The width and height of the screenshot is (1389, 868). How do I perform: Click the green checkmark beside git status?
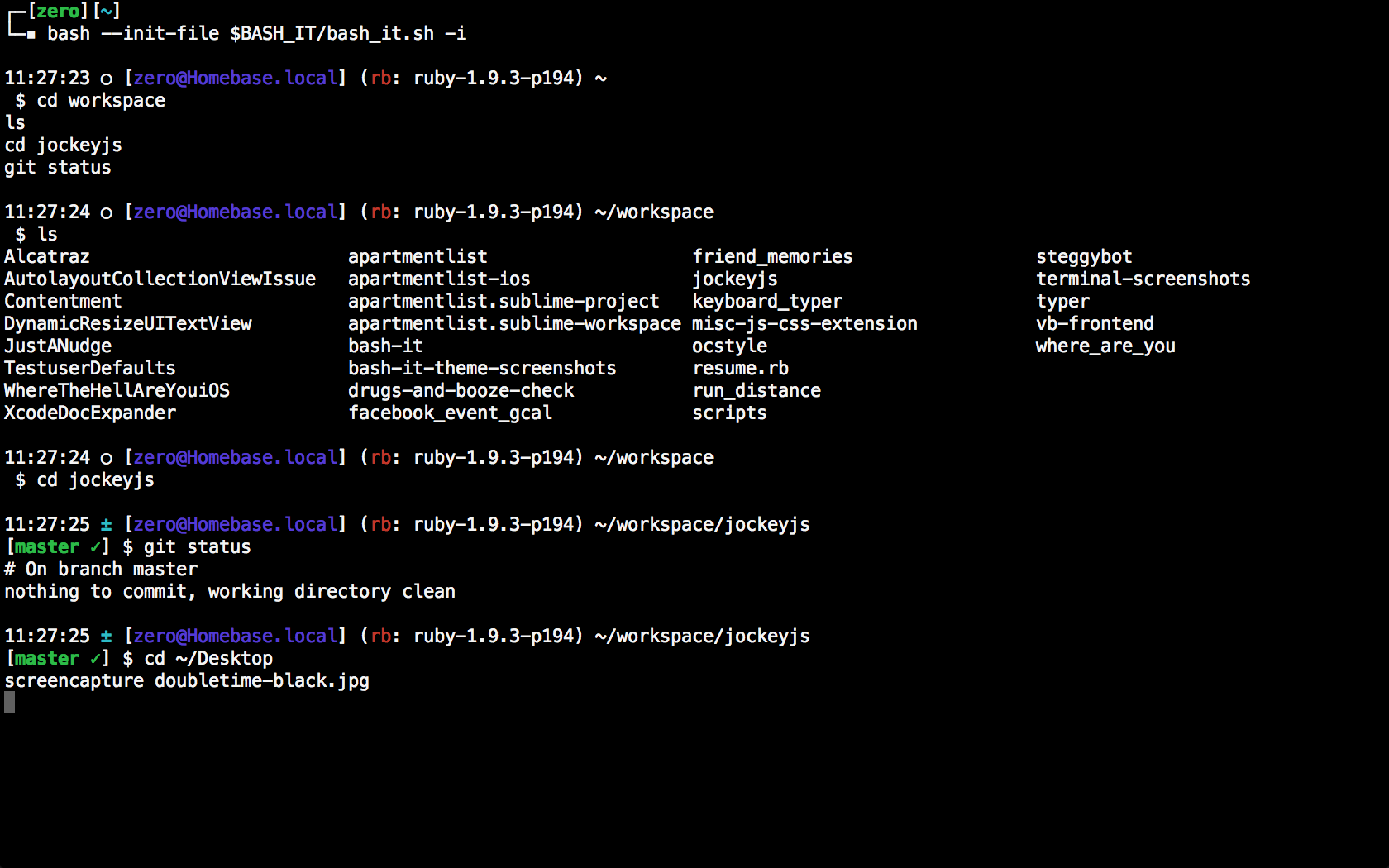tap(95, 546)
